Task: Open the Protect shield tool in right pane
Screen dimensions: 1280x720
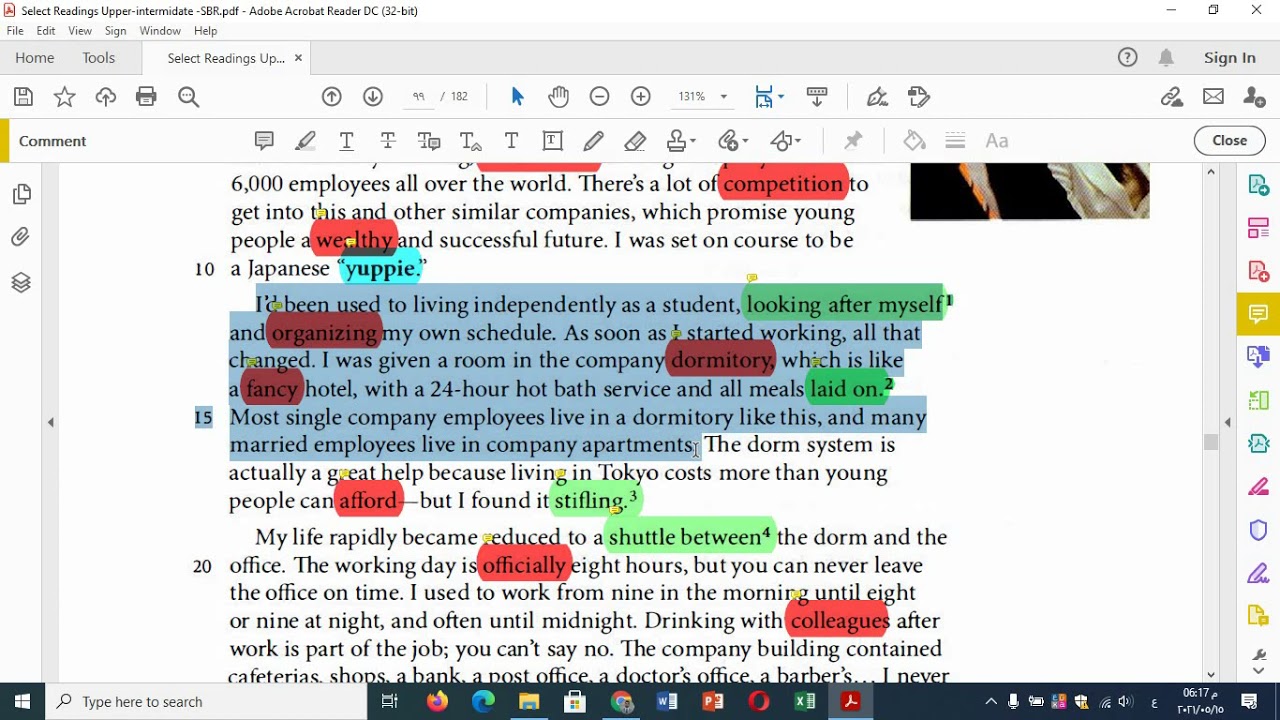Action: [1259, 530]
